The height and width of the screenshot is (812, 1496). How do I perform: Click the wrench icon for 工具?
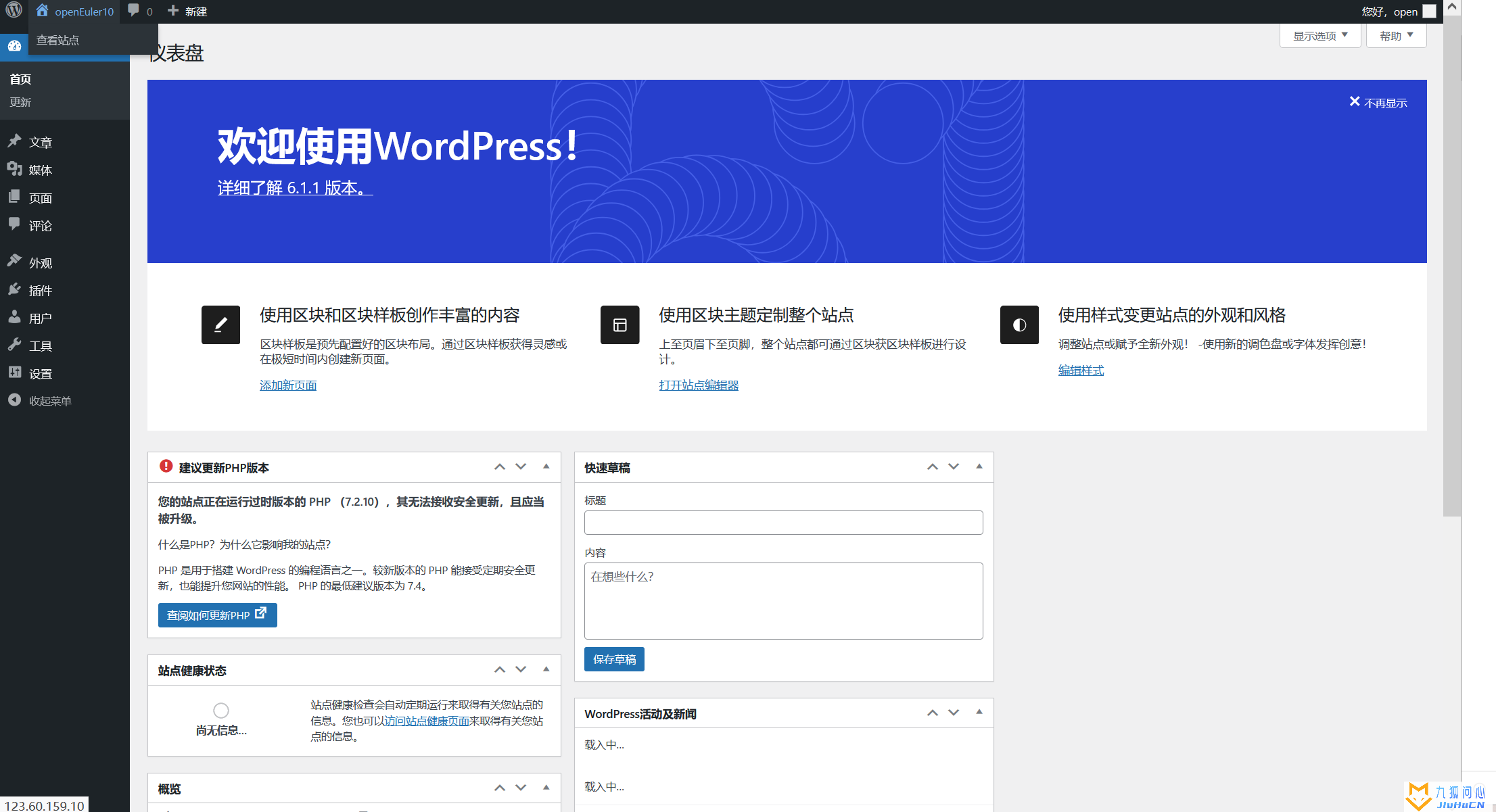pos(14,344)
